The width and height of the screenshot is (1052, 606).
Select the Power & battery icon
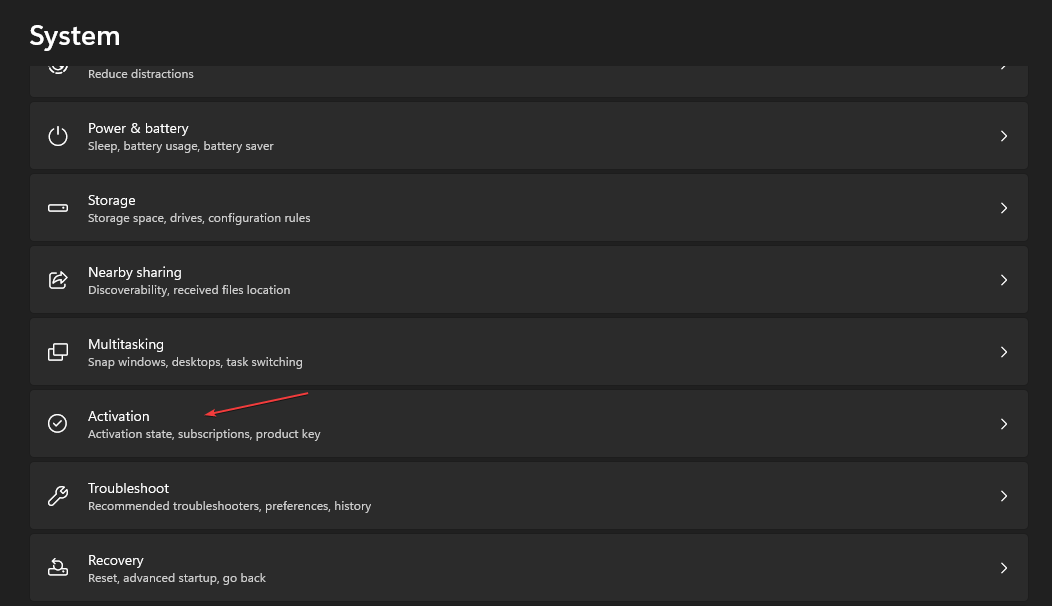(57, 135)
